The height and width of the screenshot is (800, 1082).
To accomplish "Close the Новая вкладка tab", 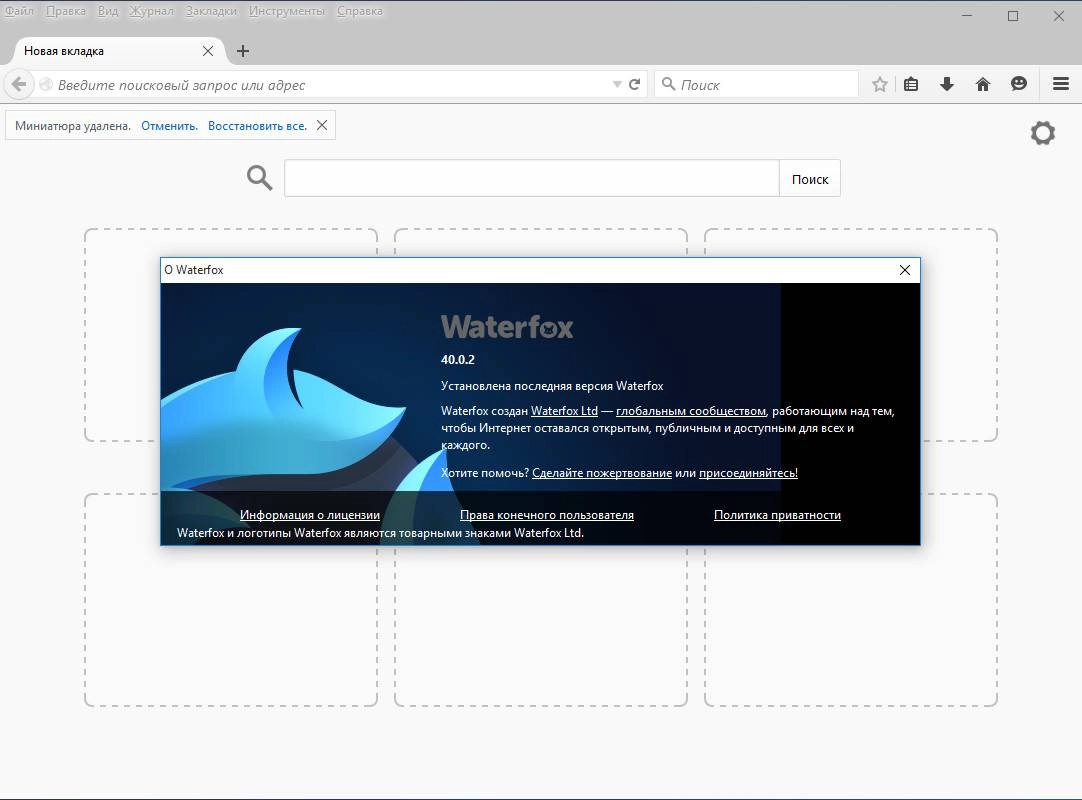I will [208, 51].
